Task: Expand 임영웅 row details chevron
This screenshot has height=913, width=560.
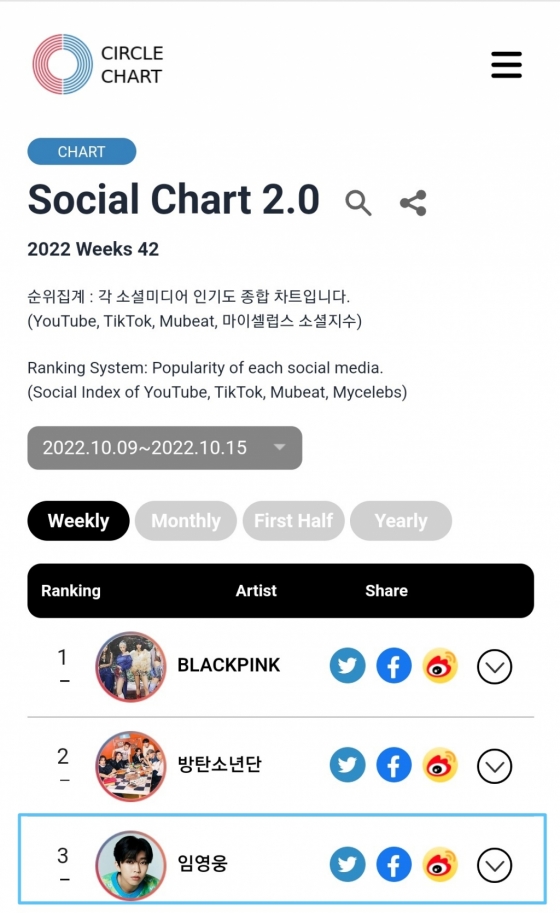Action: (494, 865)
